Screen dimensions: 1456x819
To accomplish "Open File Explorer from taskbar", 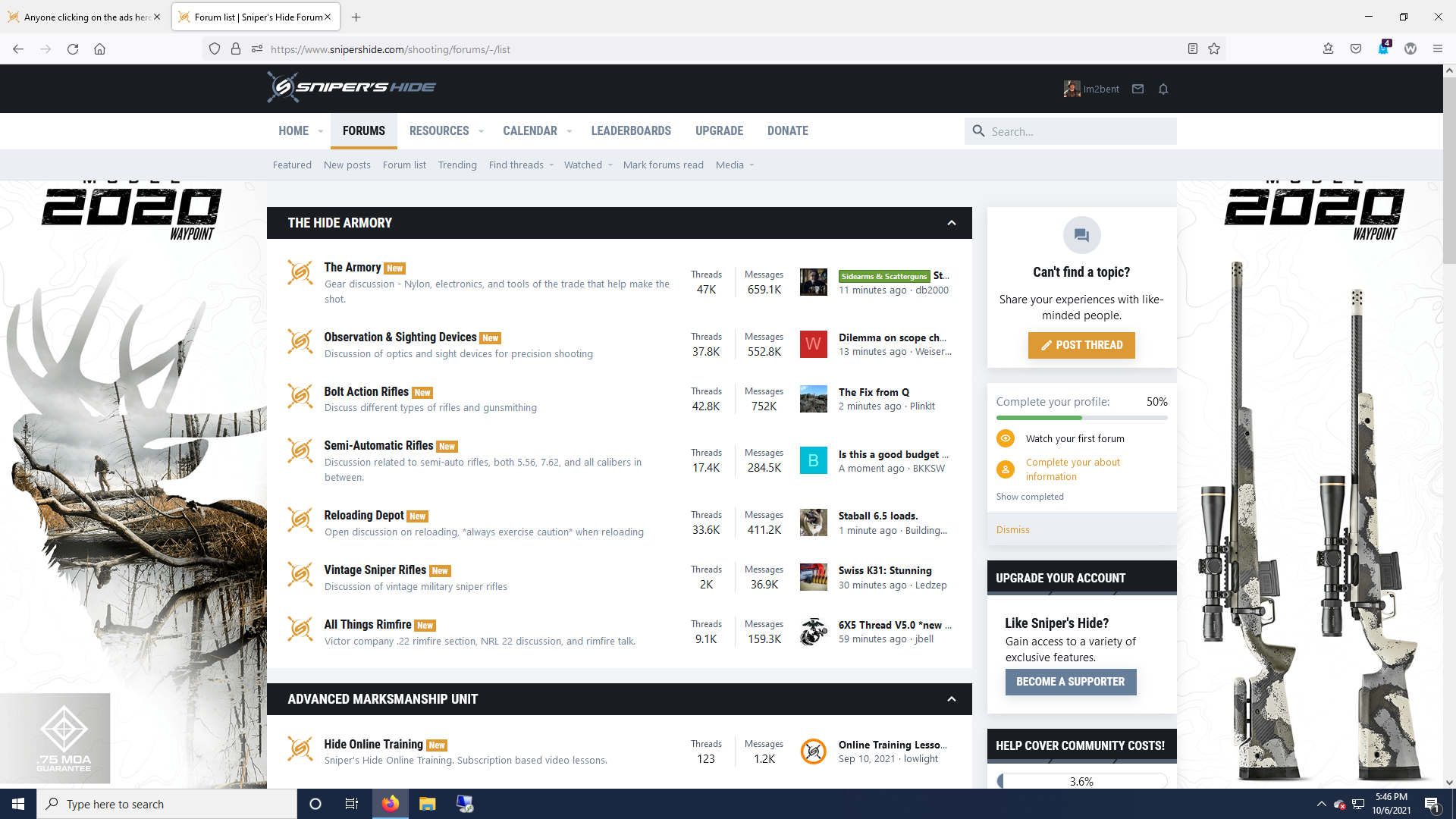I will (x=428, y=804).
